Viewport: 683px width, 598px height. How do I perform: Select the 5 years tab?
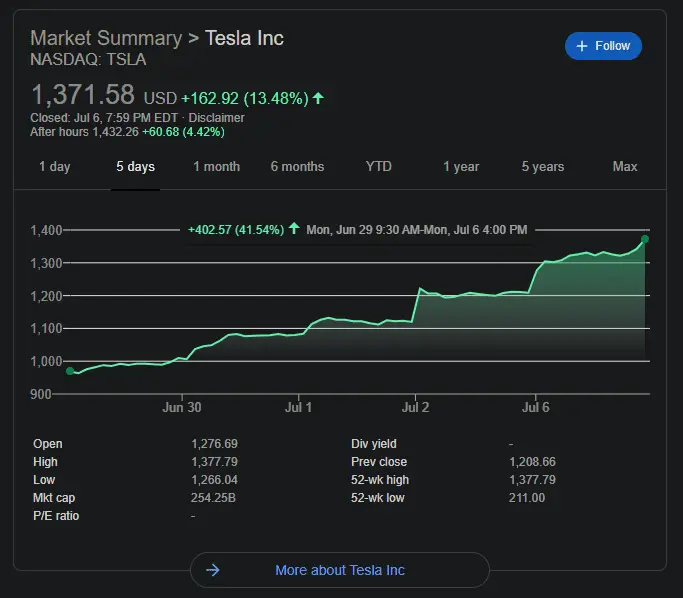click(x=542, y=167)
